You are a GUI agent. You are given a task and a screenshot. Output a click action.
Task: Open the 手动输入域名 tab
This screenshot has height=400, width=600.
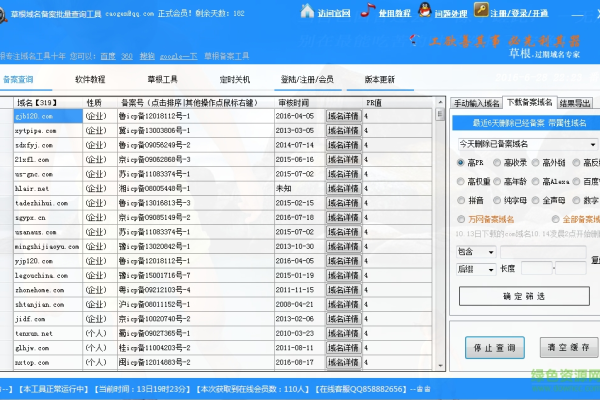pos(476,102)
